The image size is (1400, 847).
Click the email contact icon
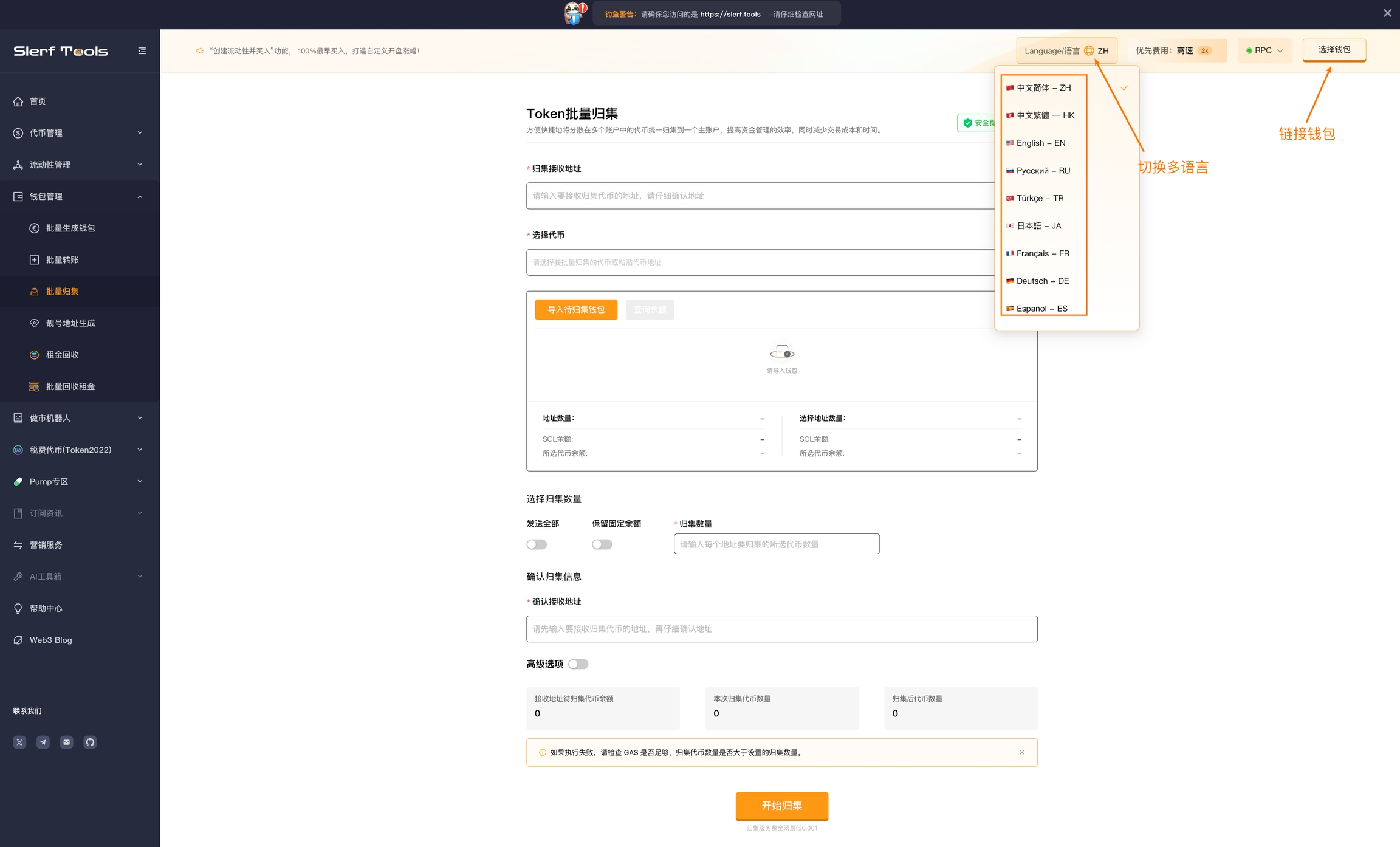67,742
